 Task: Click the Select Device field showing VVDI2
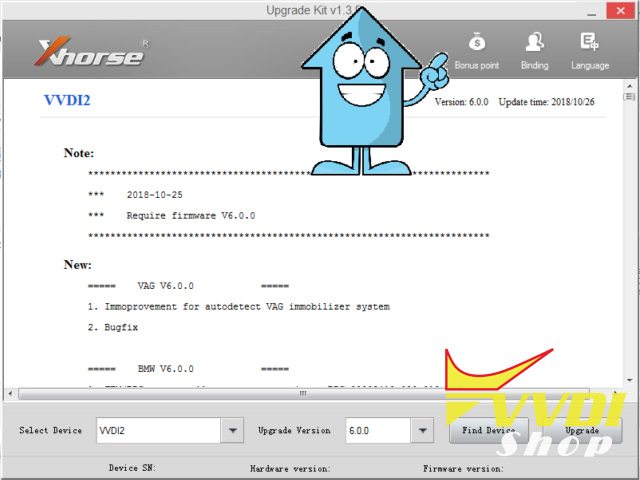pyautogui.click(x=158, y=430)
